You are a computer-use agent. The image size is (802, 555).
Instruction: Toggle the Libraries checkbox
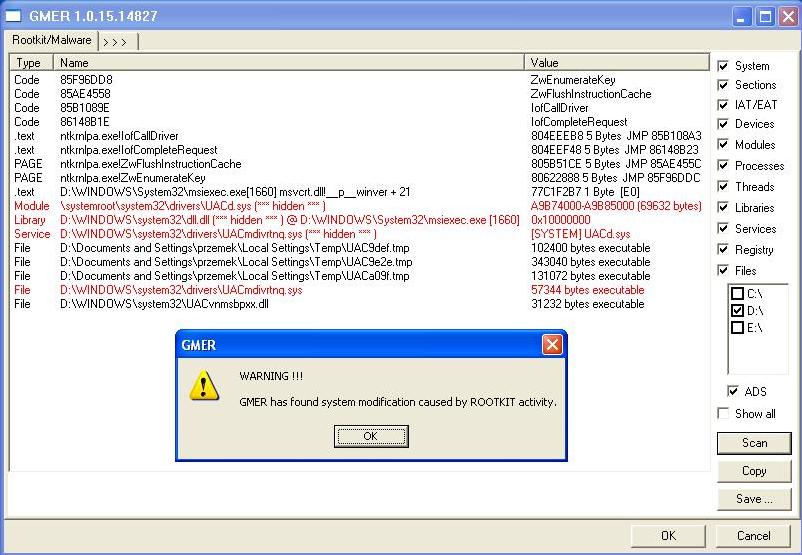[723, 208]
